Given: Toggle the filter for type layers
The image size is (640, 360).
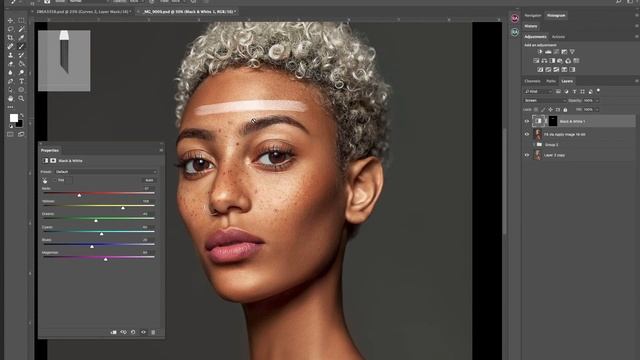Looking at the screenshot, I should click(574, 91).
